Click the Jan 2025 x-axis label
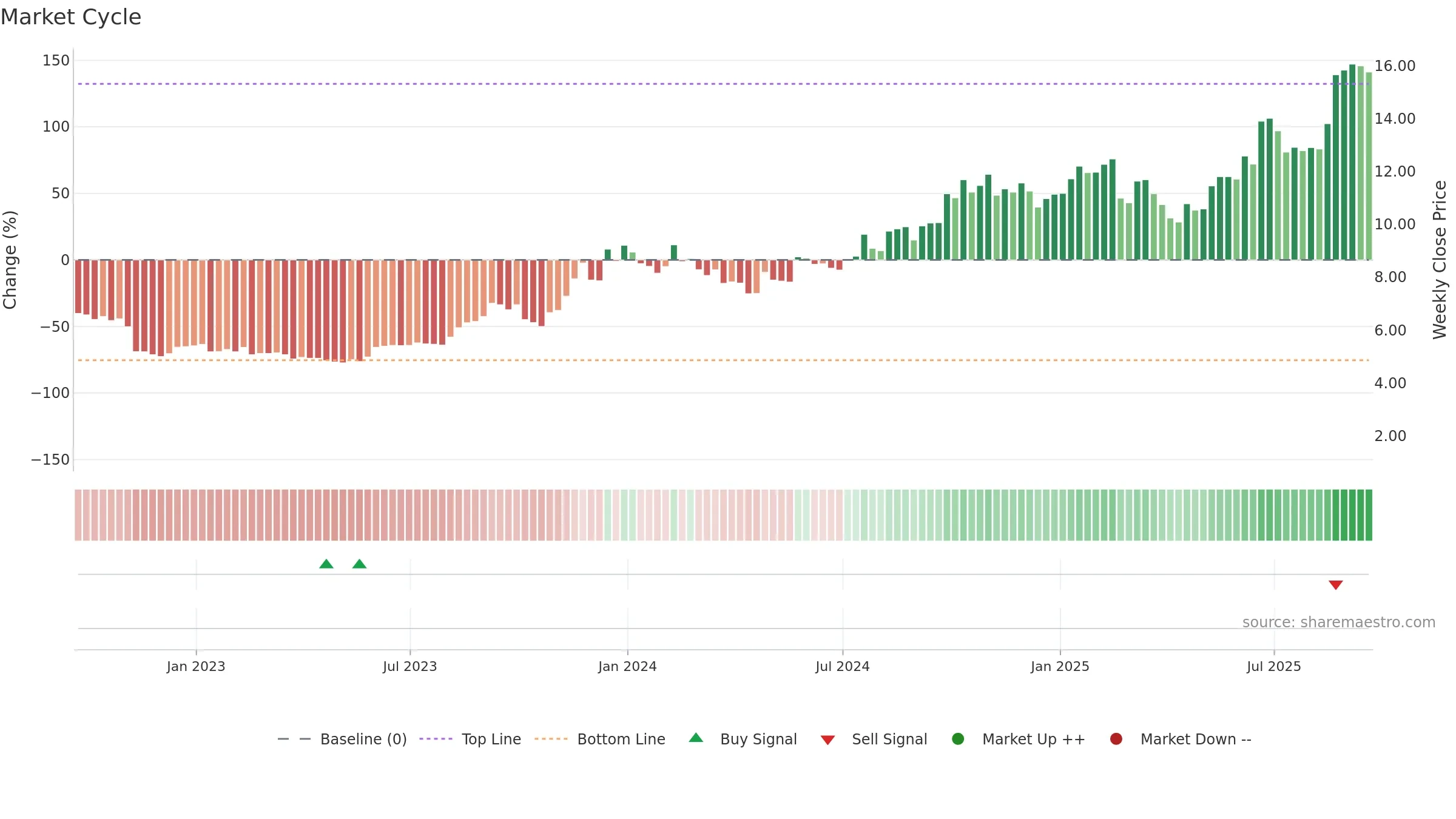Image resolution: width=1456 pixels, height=819 pixels. [x=1060, y=667]
